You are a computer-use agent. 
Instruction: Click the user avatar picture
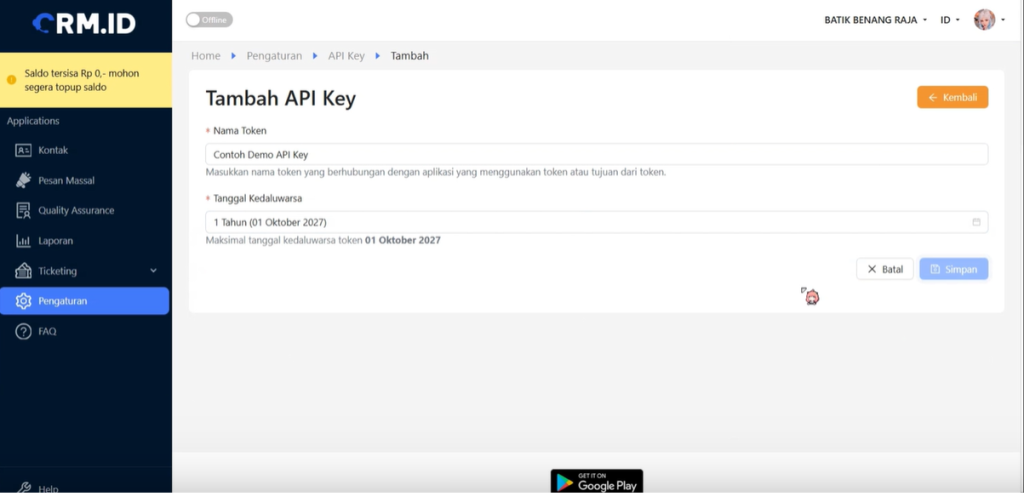[984, 20]
